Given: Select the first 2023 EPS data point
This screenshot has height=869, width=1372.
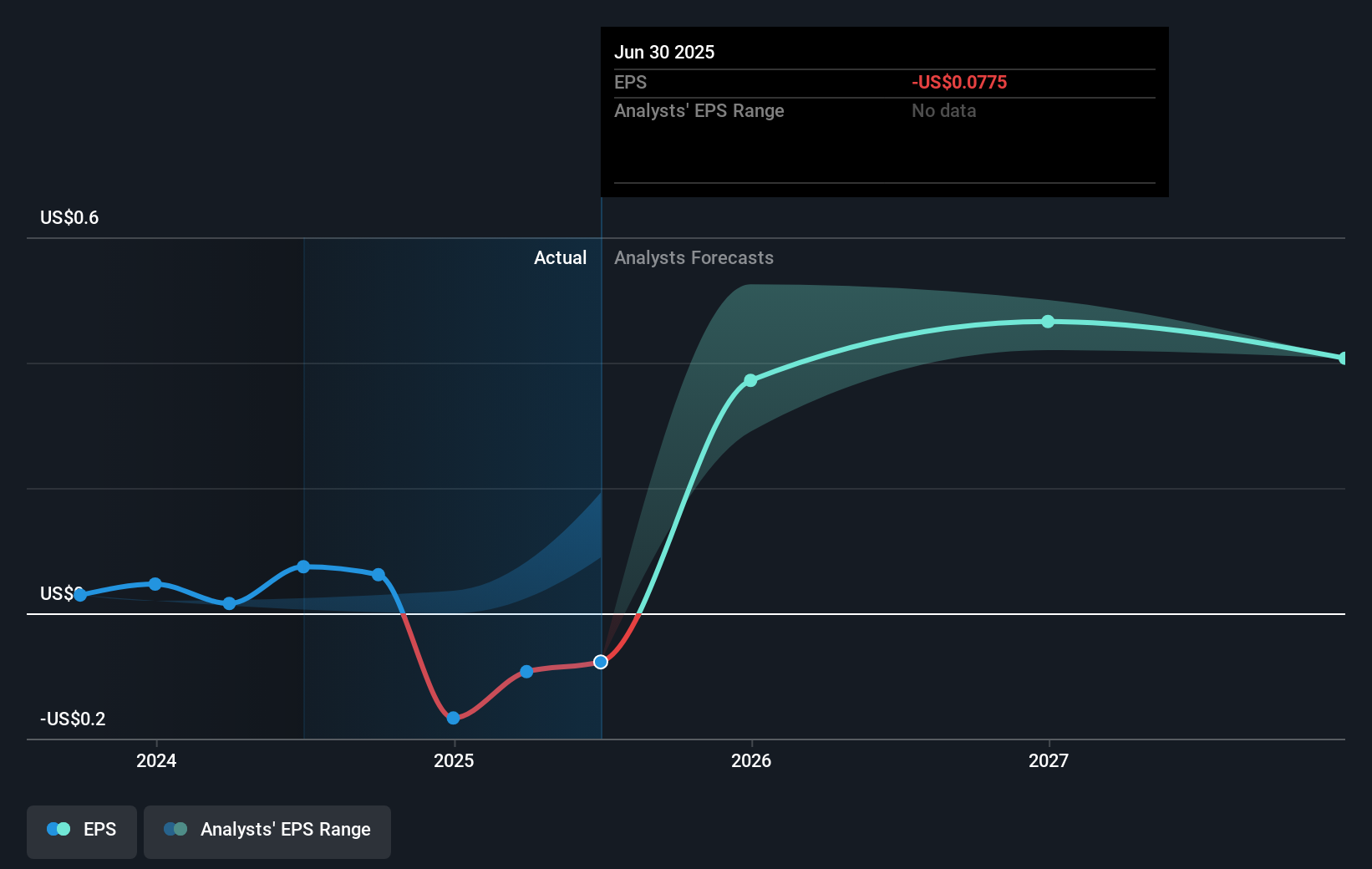Looking at the screenshot, I should click(x=80, y=595).
